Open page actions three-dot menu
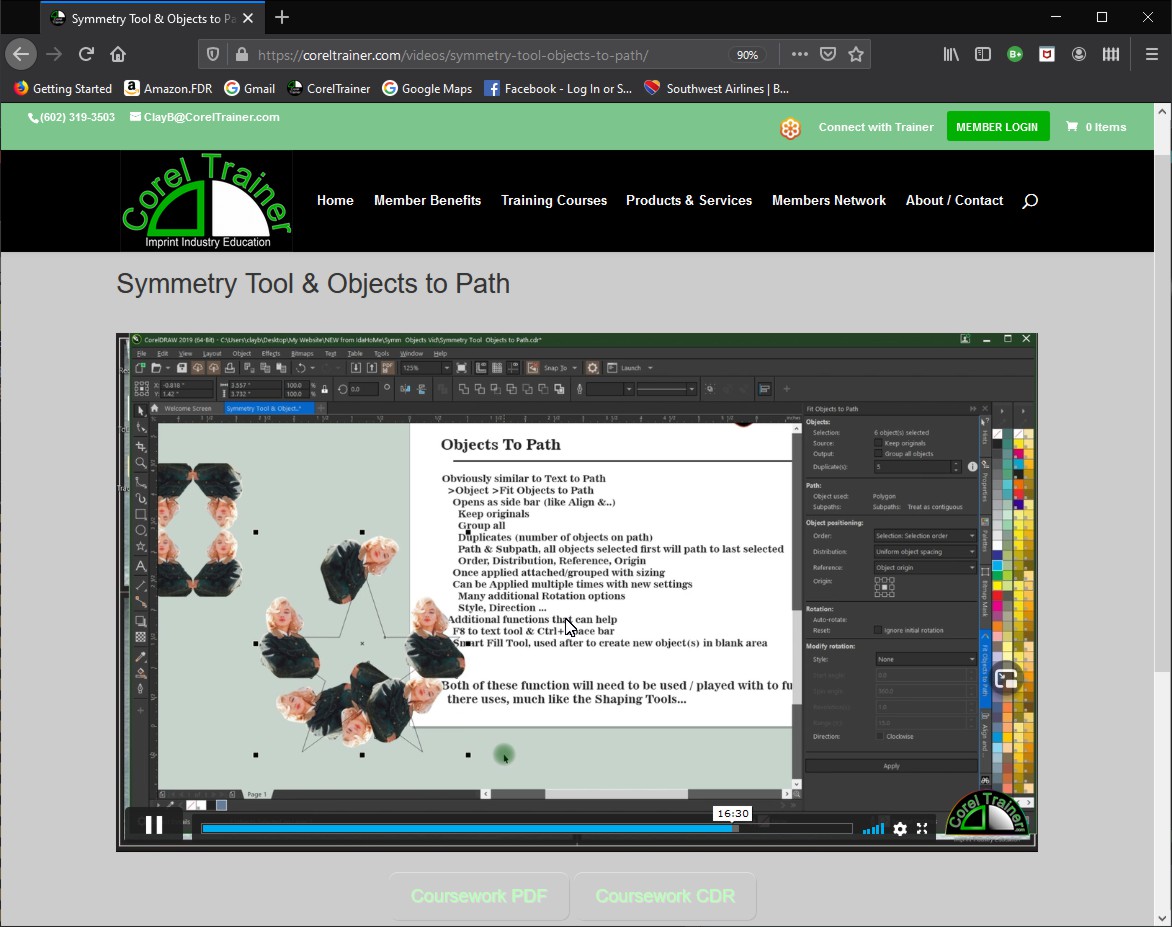 coord(800,54)
